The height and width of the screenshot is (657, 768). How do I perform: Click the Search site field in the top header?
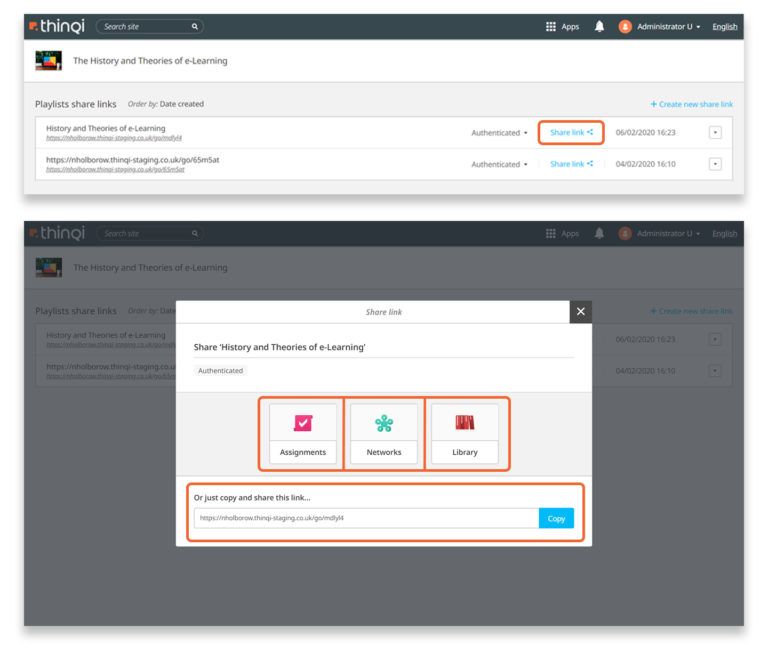pos(149,26)
